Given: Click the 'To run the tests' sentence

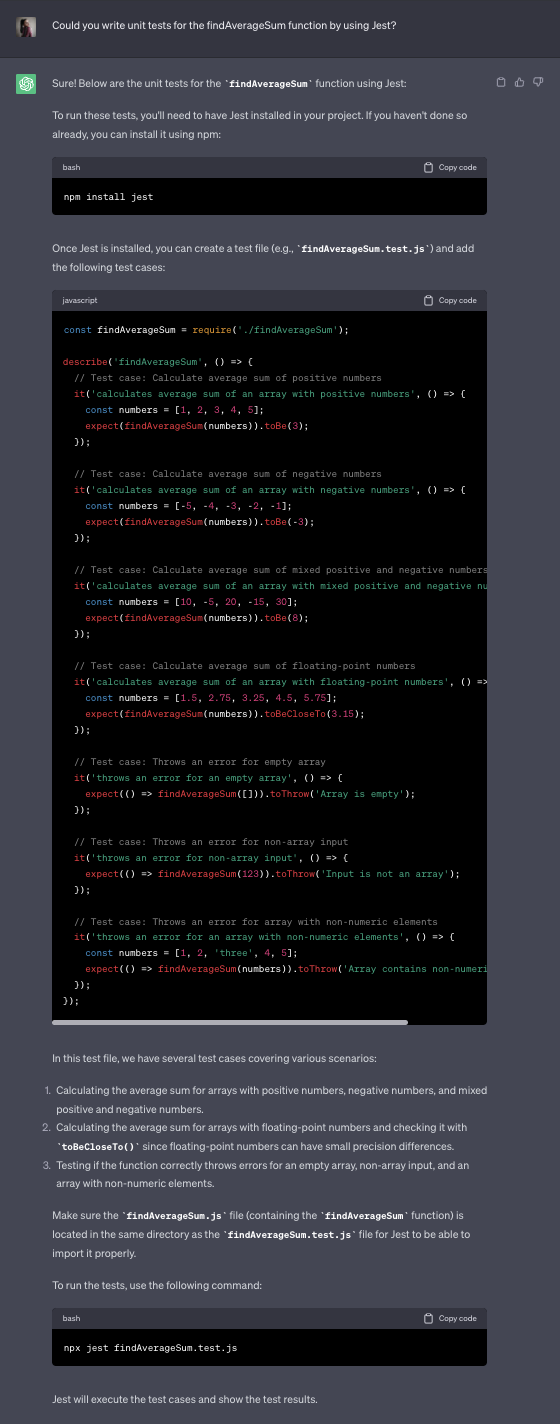Looking at the screenshot, I should tap(157, 1285).
